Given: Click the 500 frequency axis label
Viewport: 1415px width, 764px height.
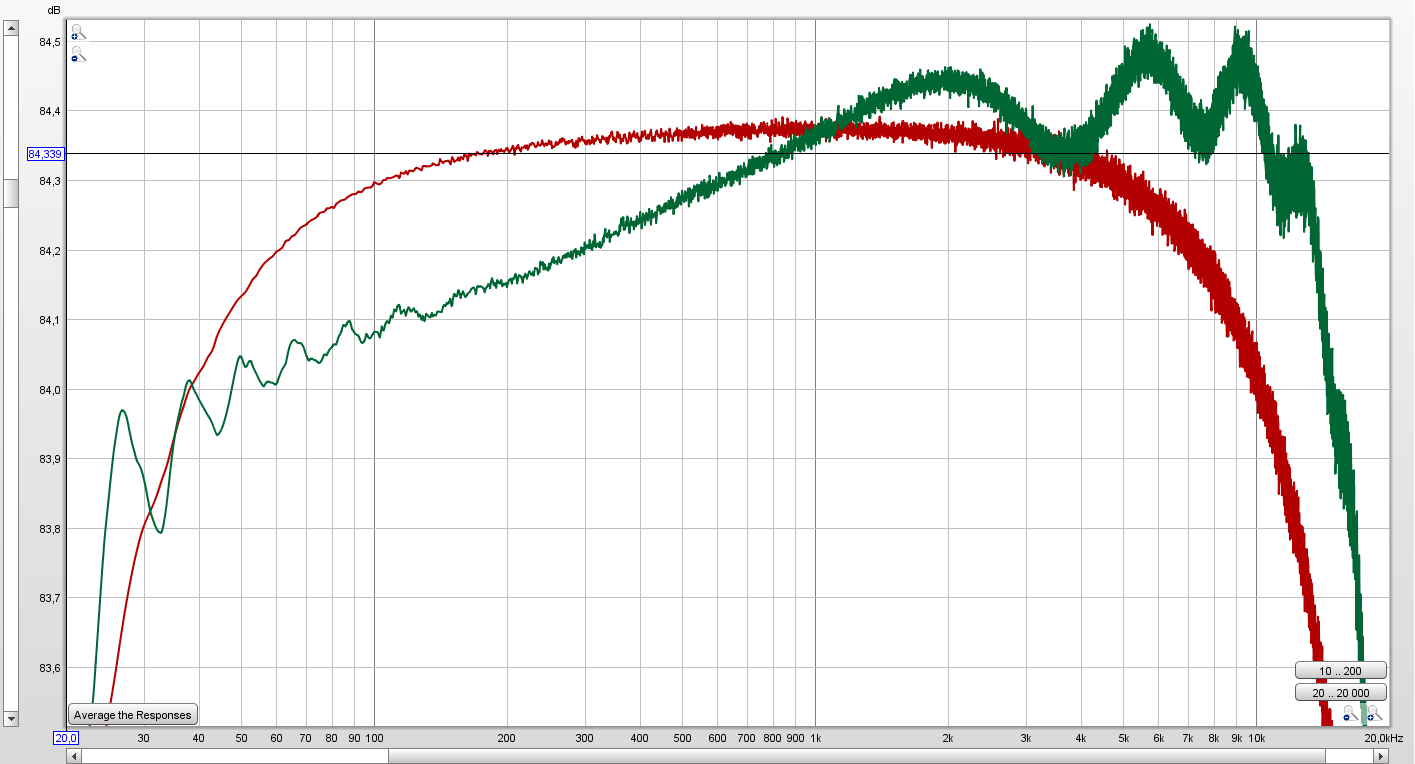Looking at the screenshot, I should click(x=682, y=738).
